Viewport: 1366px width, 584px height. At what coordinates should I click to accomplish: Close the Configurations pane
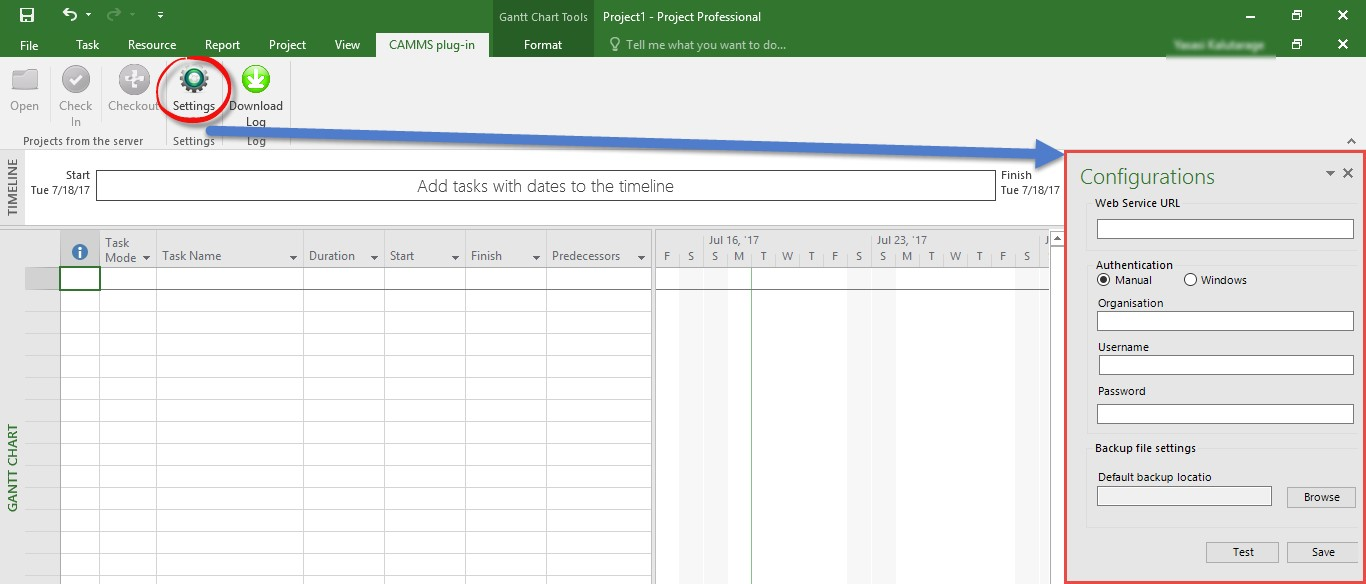tap(1348, 173)
